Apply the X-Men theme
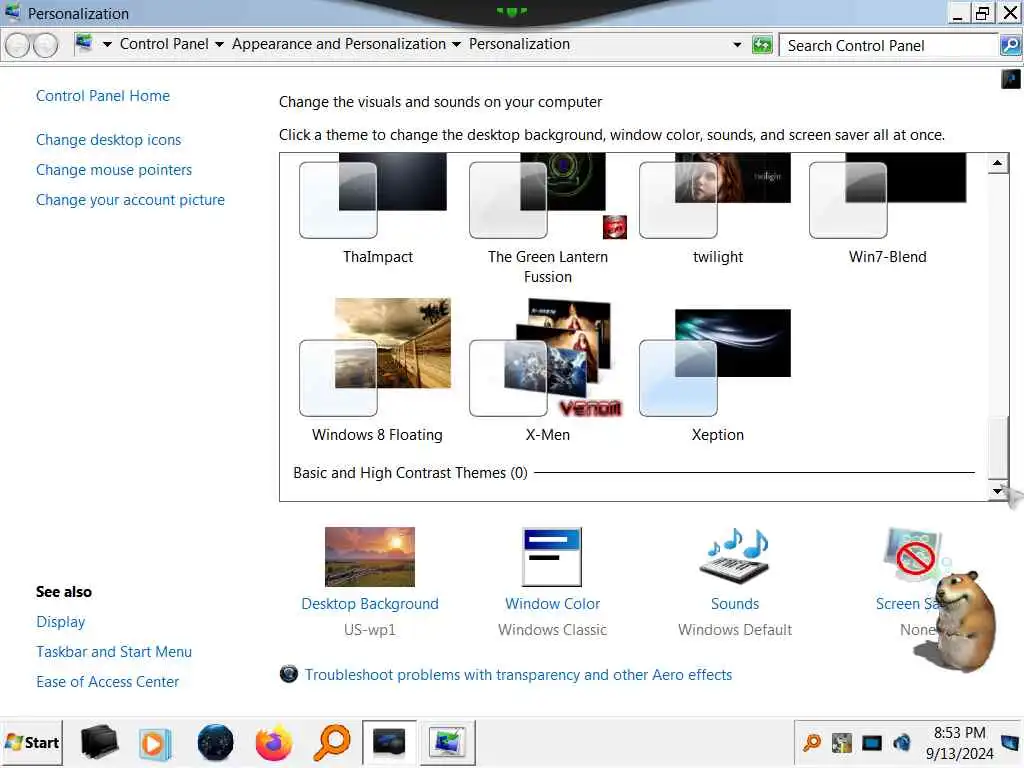This screenshot has height=768, width=1024. click(546, 357)
